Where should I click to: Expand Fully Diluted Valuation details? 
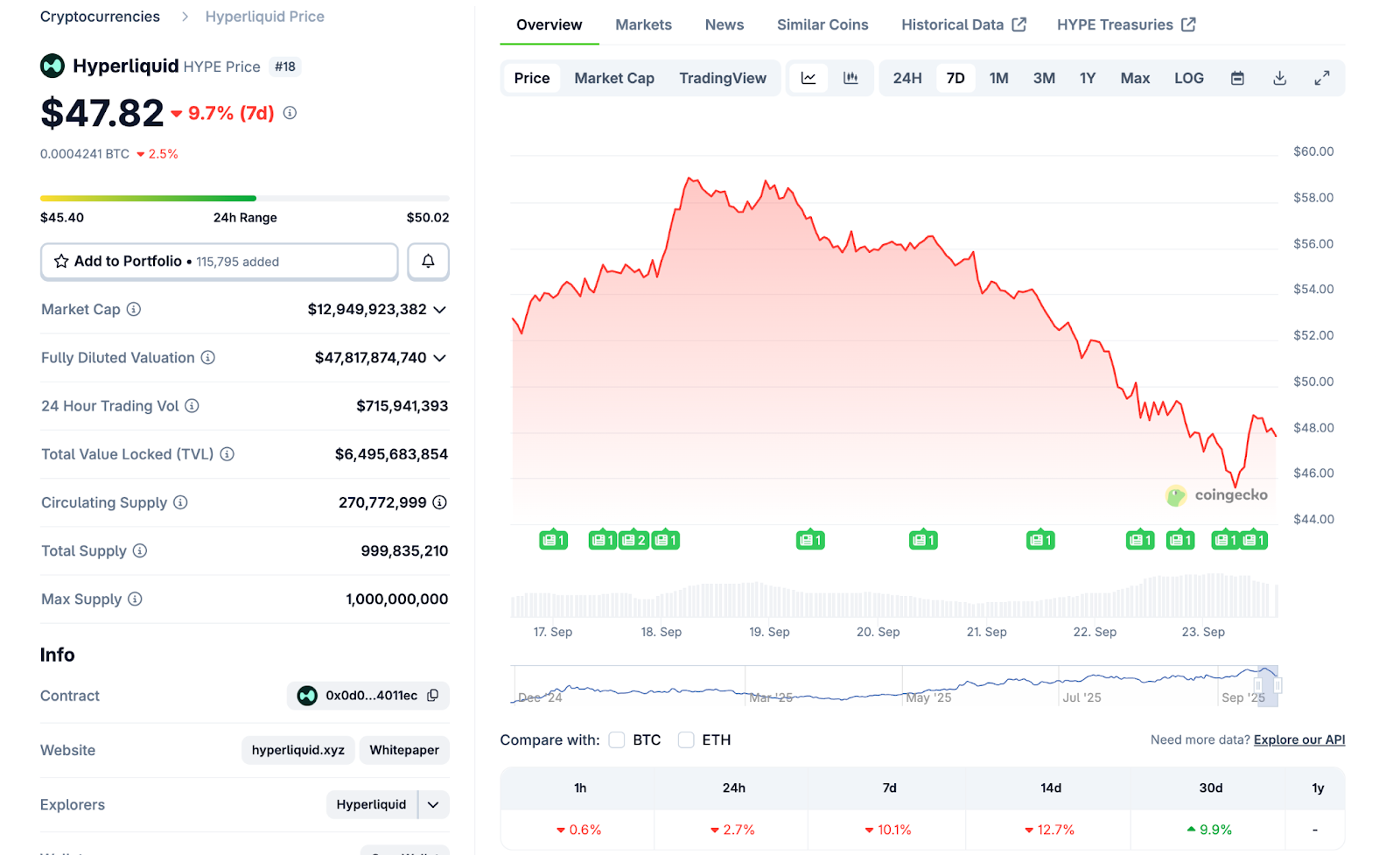pos(440,358)
